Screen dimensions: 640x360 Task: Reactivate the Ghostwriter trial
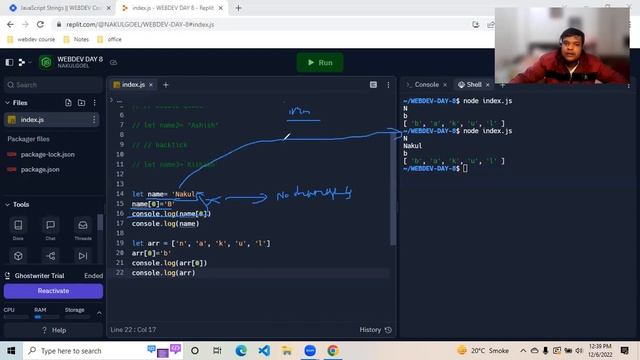pos(53,291)
